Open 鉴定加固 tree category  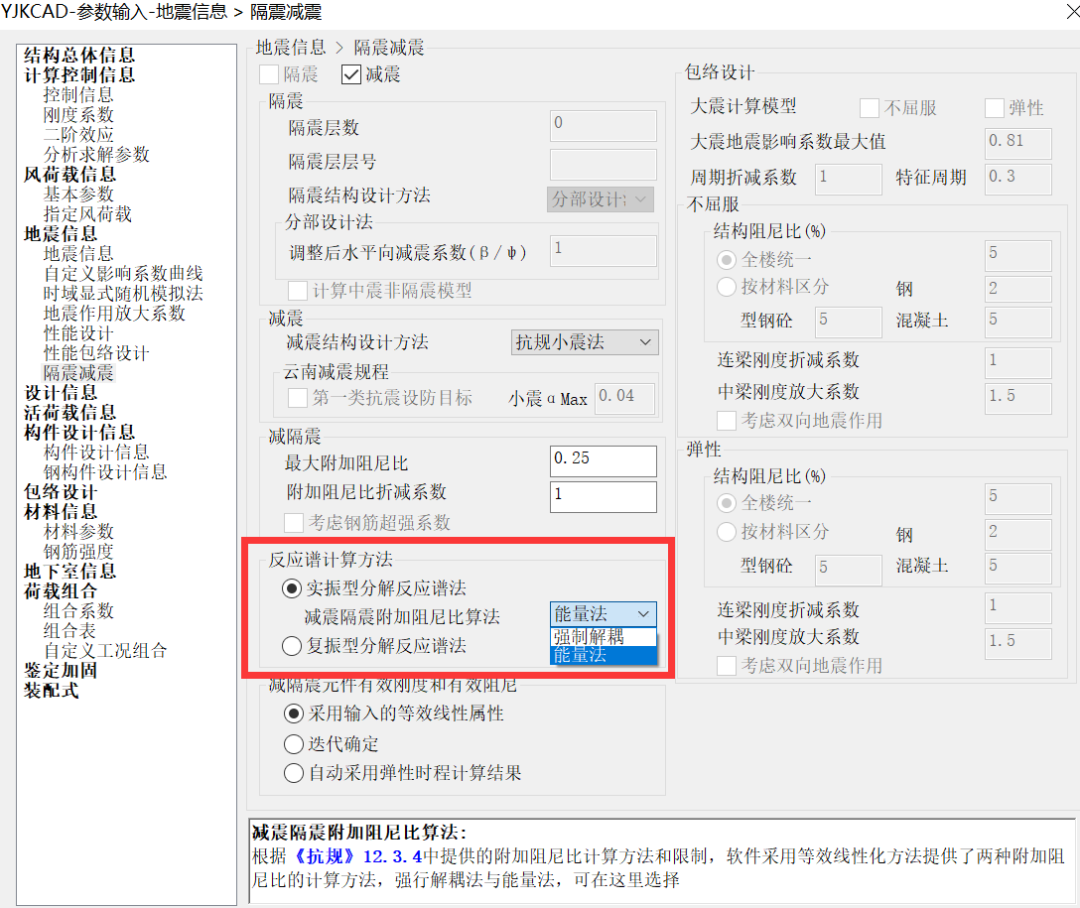click(x=61, y=671)
